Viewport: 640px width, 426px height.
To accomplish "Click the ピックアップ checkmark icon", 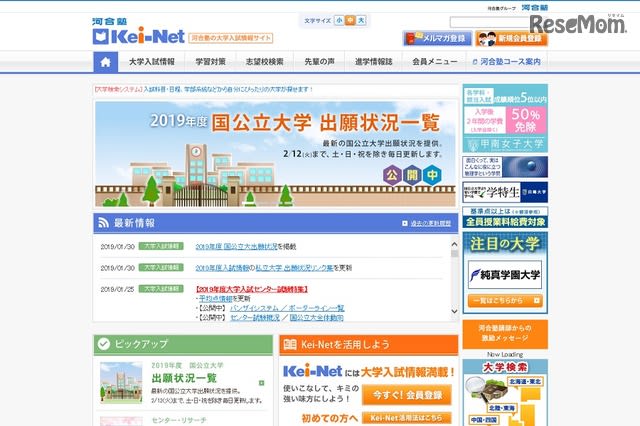I will [104, 344].
